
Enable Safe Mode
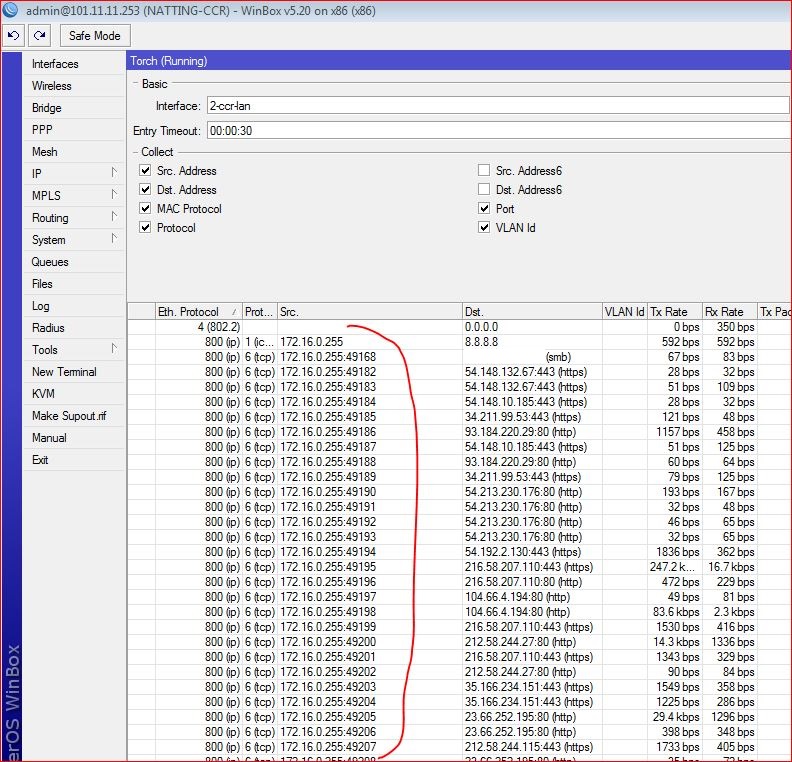(x=94, y=36)
